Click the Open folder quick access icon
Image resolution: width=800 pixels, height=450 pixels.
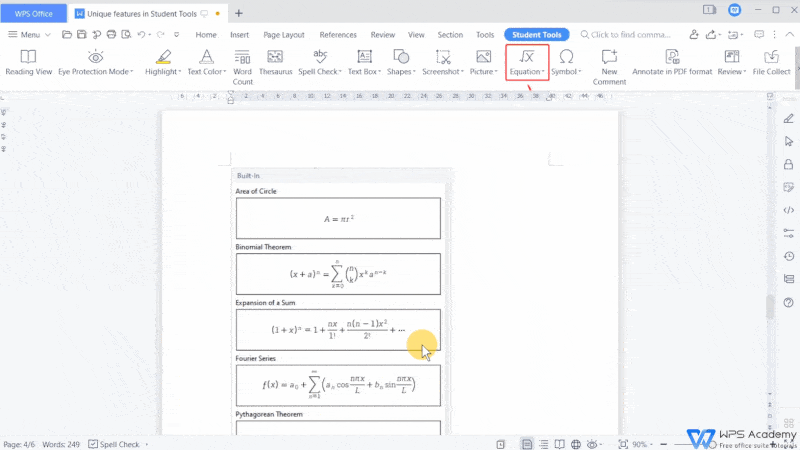(x=66, y=35)
